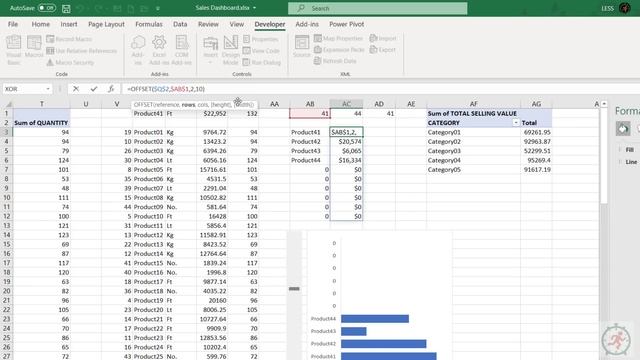
Task: Switch to the Insert tab
Action: (69, 24)
